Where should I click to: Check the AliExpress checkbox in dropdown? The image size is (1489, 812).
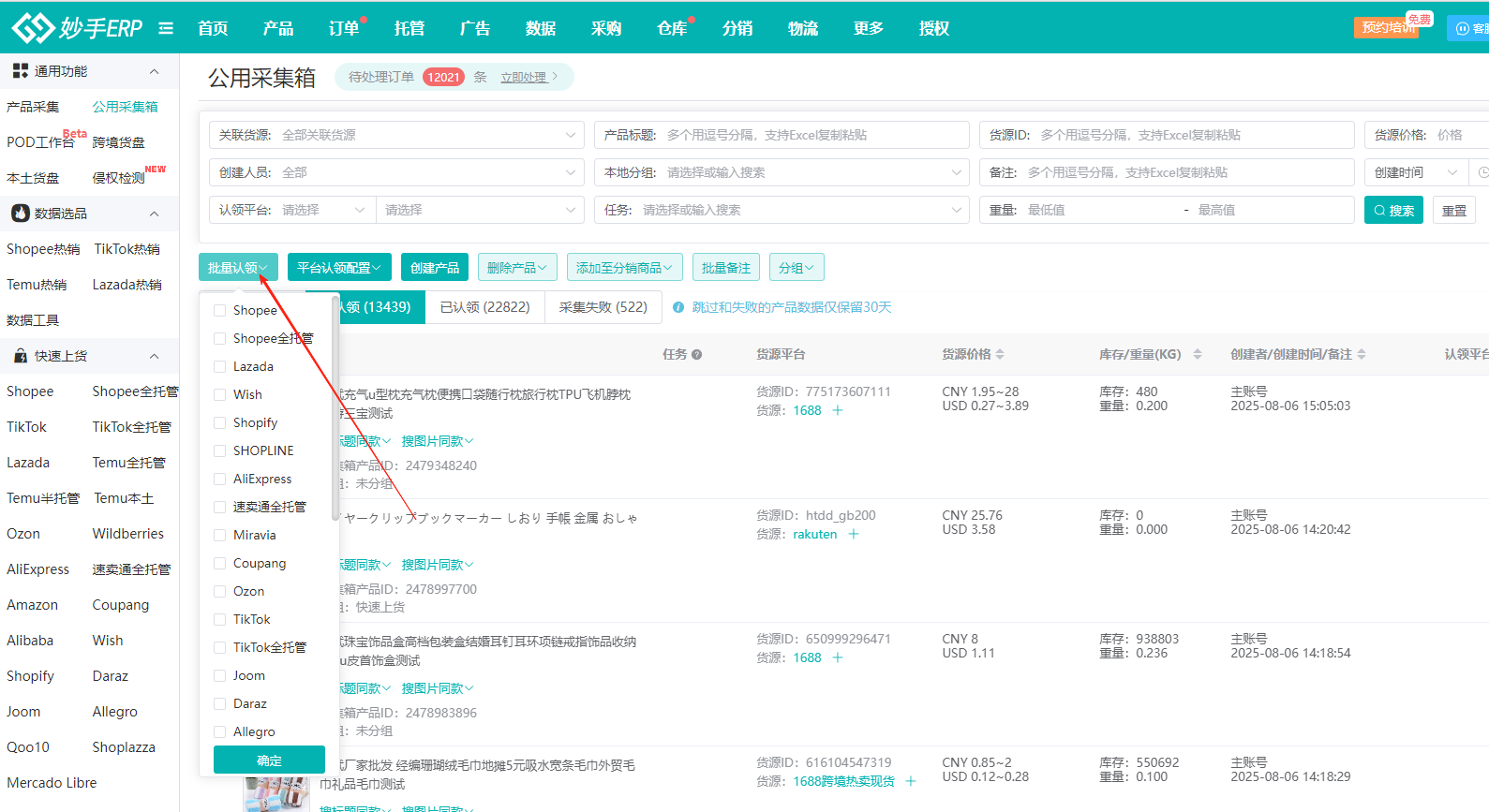point(219,479)
